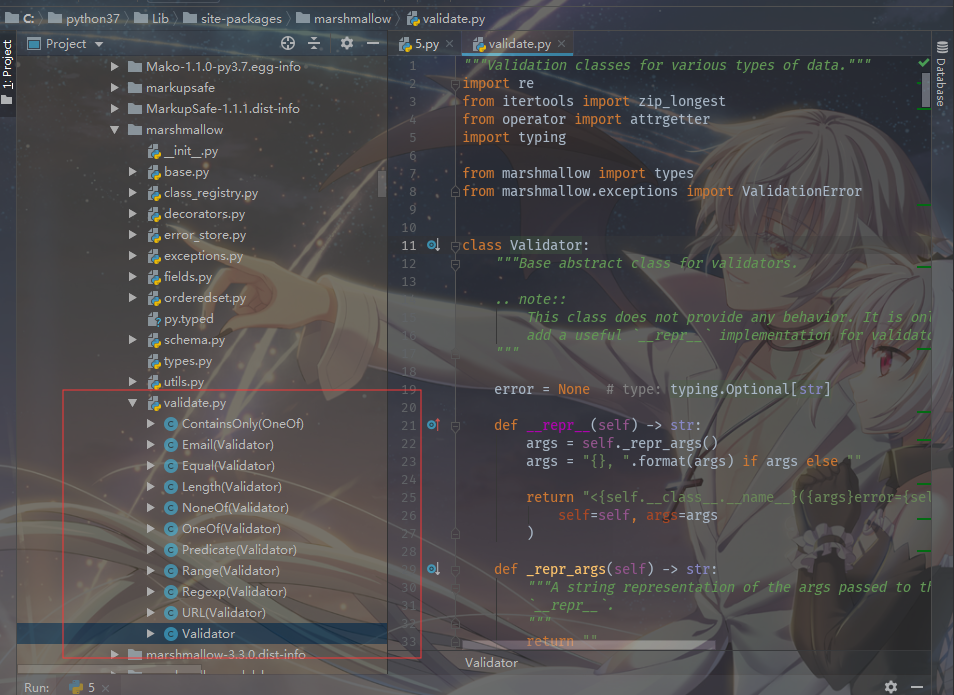Select decorators.py in the tree
The width and height of the screenshot is (954, 695).
pos(204,214)
